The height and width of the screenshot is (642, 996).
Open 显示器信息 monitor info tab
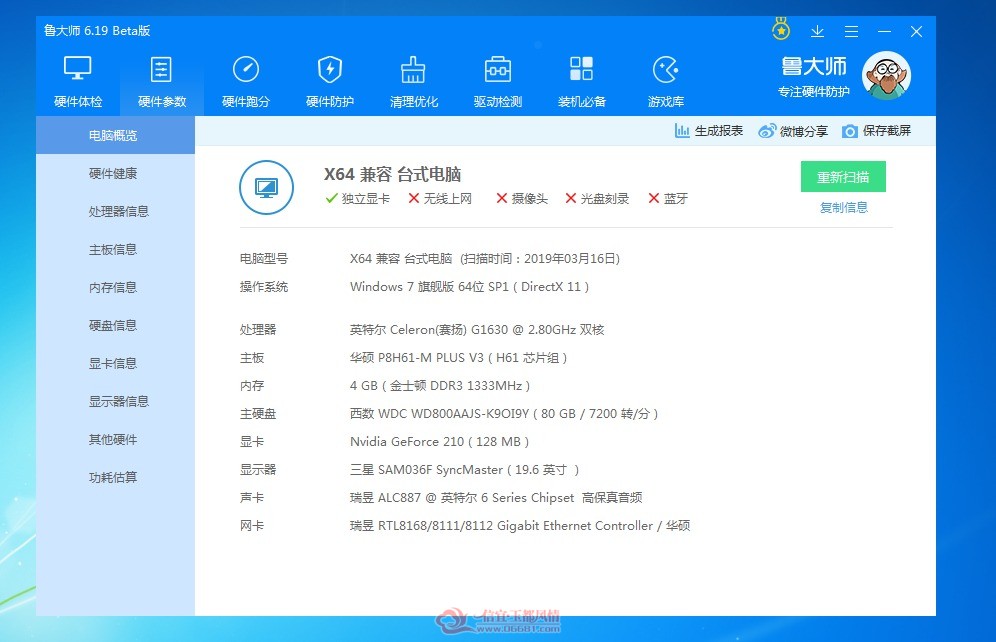[115, 401]
